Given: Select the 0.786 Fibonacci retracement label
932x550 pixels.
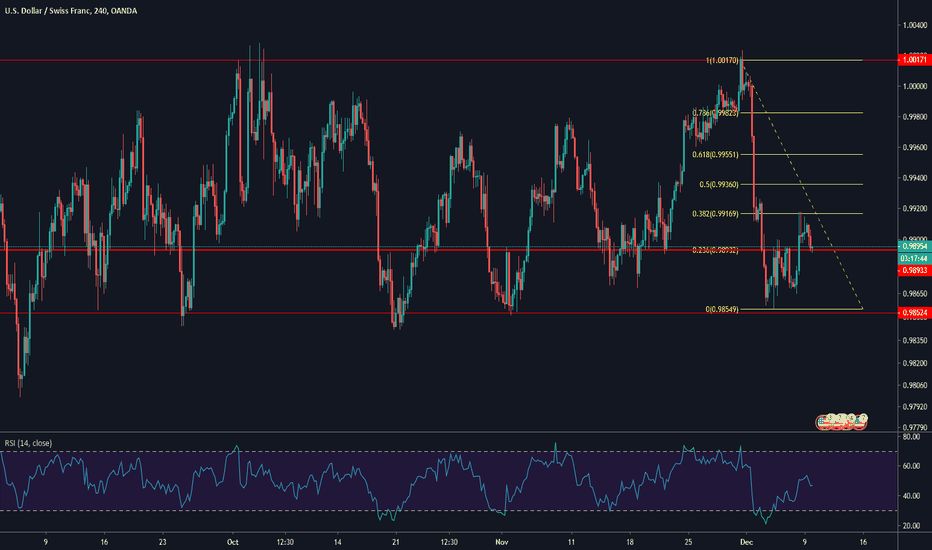Looking at the screenshot, I should coord(710,113).
